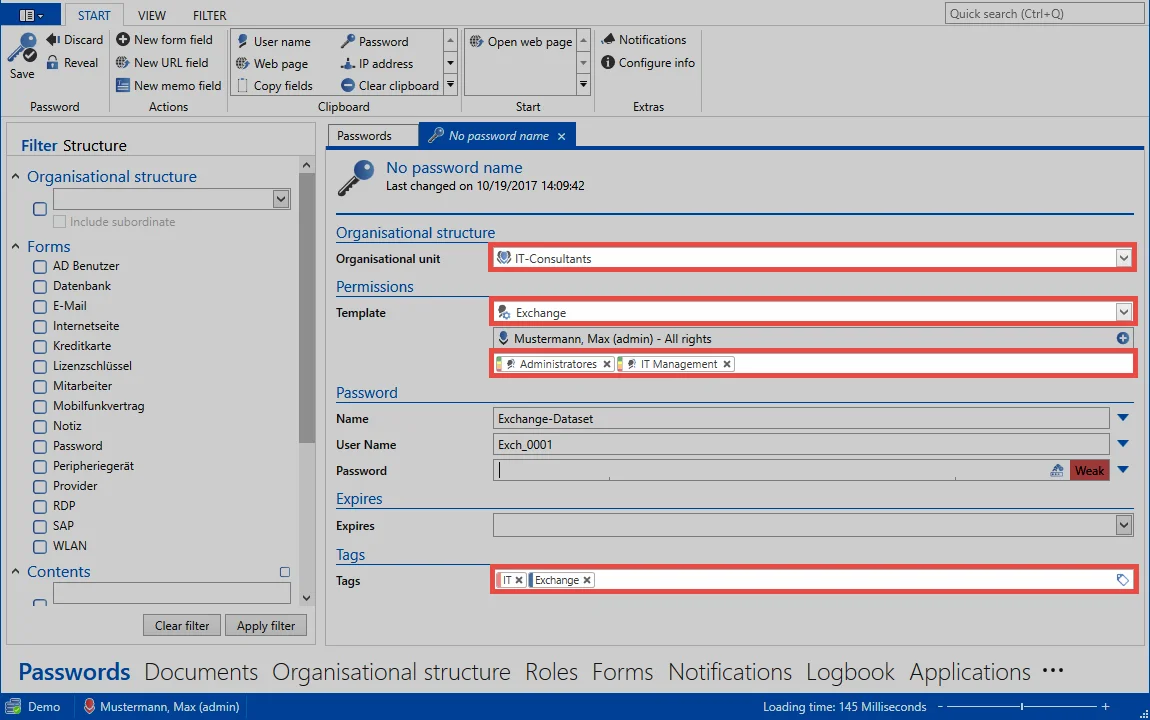The height and width of the screenshot is (720, 1150).
Task: Click the Save key icon
Action: pos(22,49)
